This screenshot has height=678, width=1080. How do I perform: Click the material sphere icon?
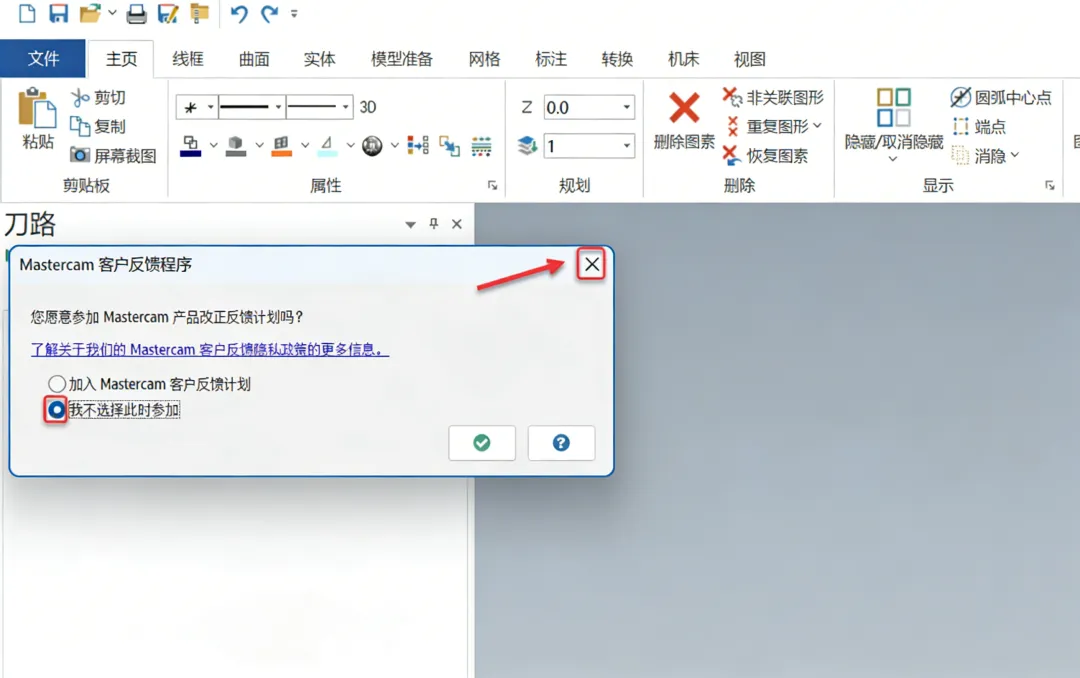click(x=373, y=146)
